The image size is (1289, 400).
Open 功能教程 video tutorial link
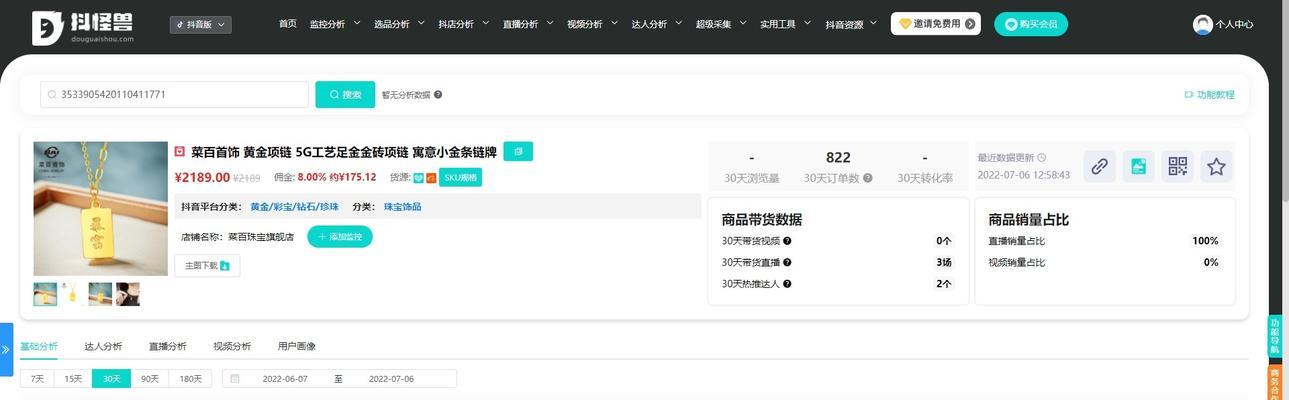pyautogui.click(x=1209, y=95)
